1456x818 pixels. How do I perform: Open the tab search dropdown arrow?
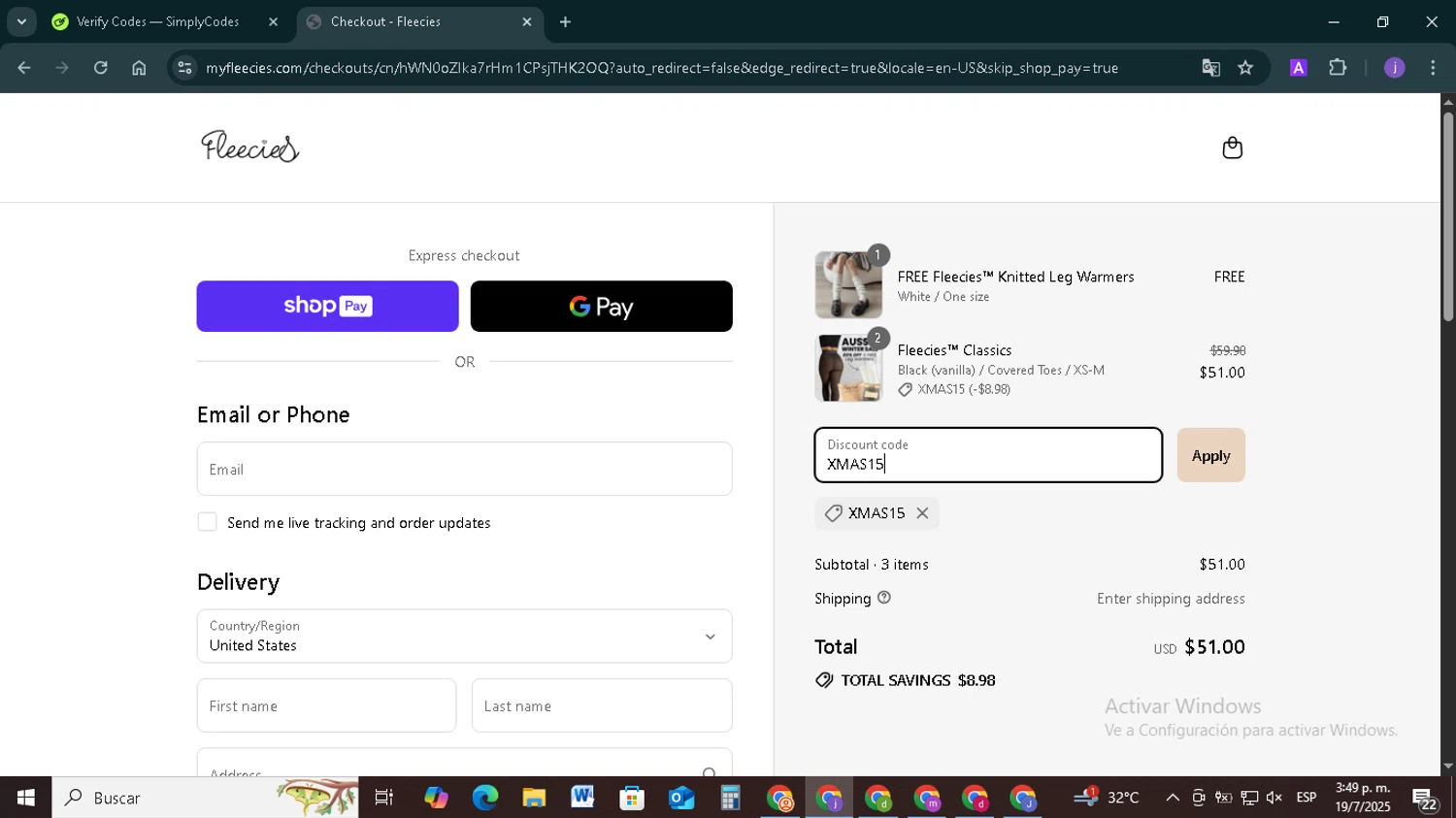(x=21, y=21)
